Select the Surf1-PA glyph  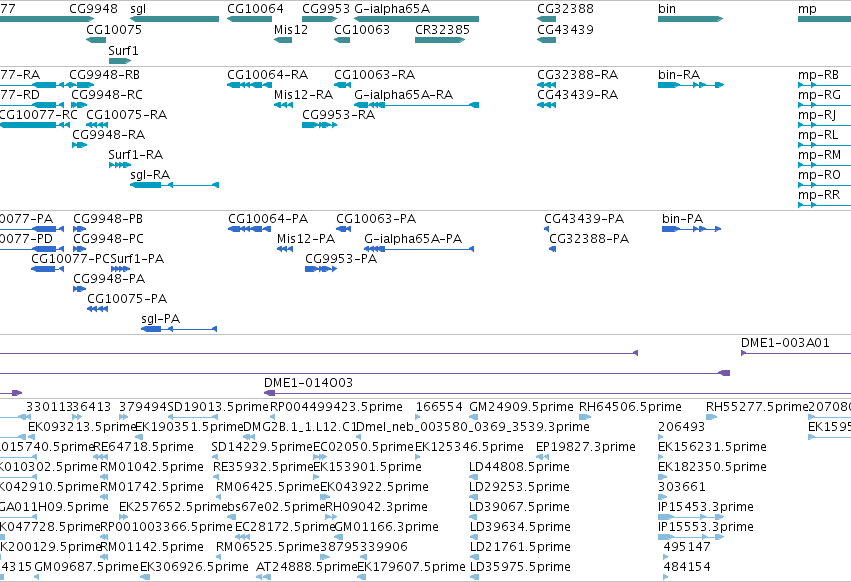pyautogui.click(x=120, y=269)
